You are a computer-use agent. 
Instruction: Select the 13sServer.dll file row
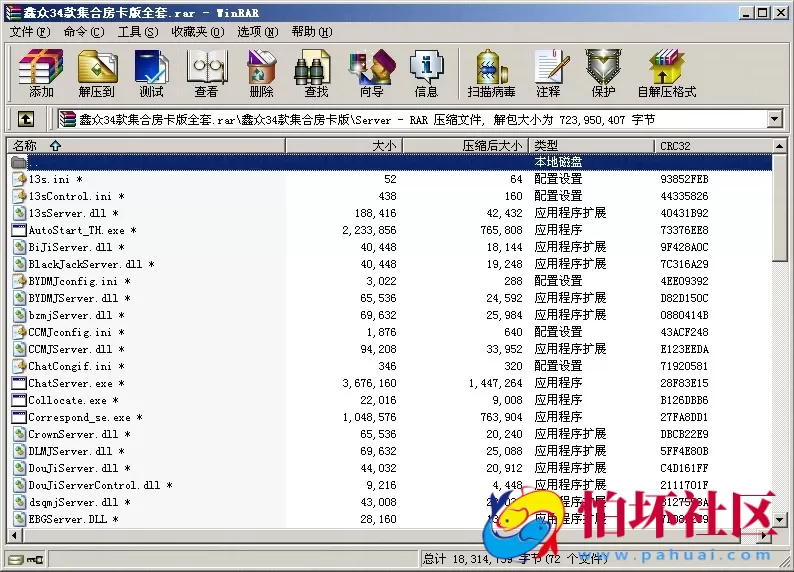[390, 213]
